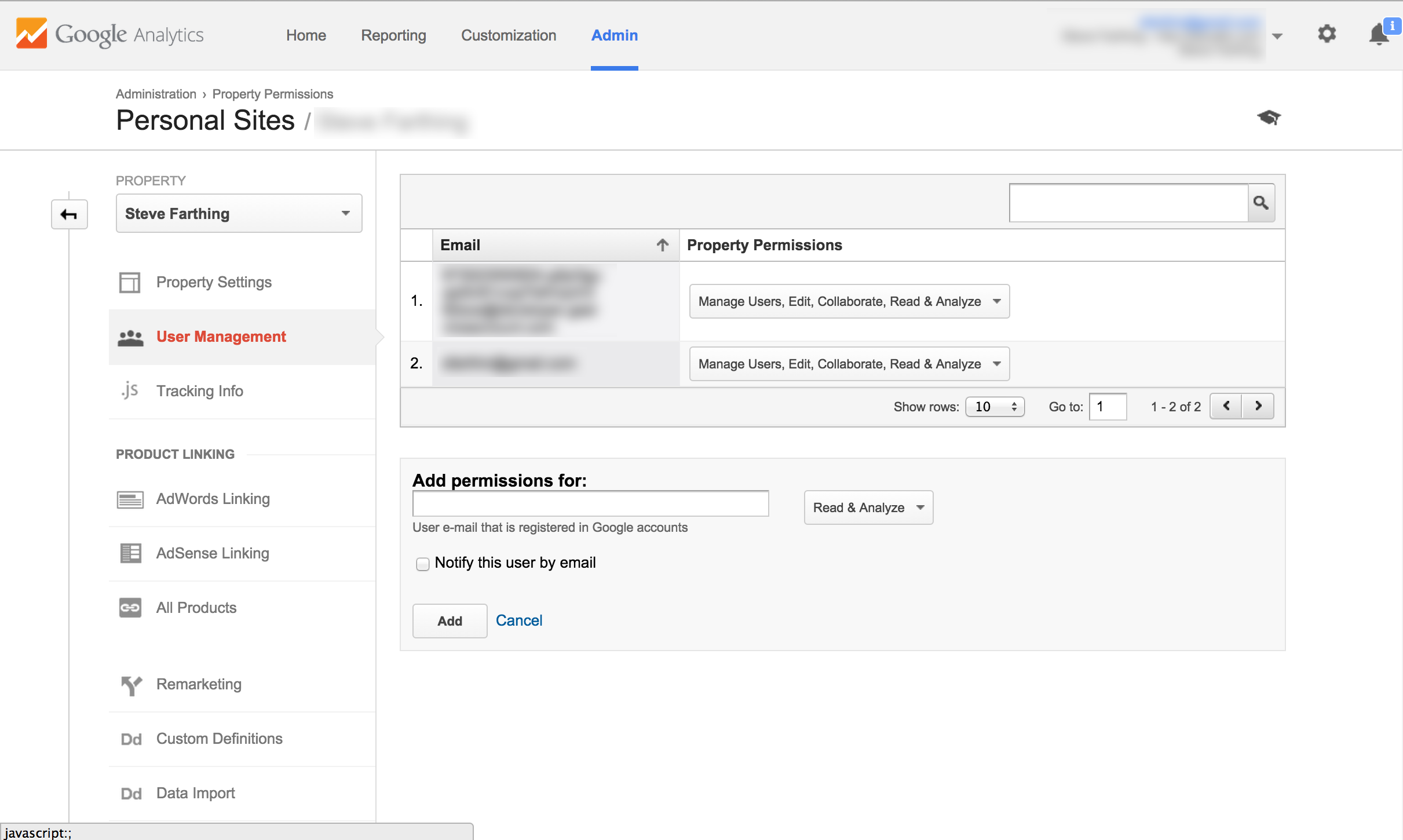
Task: Open the notifications bell icon
Action: click(1379, 34)
